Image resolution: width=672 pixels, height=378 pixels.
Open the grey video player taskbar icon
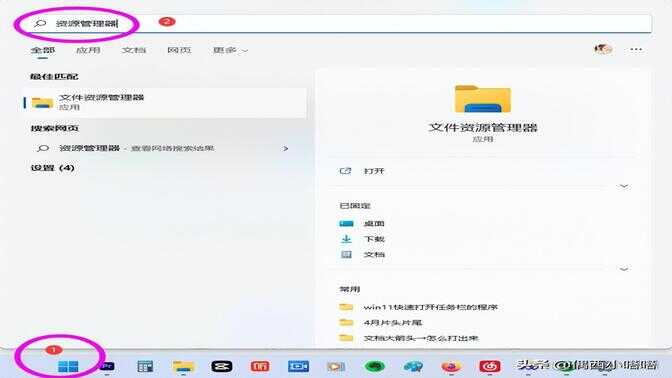pyautogui.click(x=336, y=367)
